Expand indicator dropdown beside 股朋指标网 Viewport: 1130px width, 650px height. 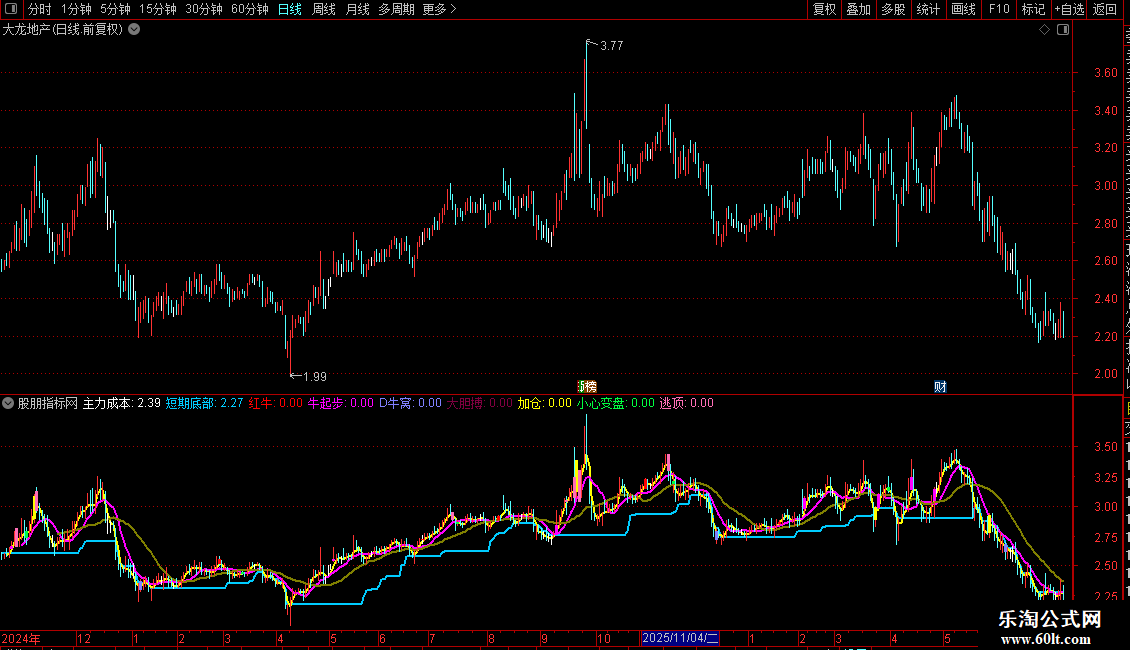(8, 404)
